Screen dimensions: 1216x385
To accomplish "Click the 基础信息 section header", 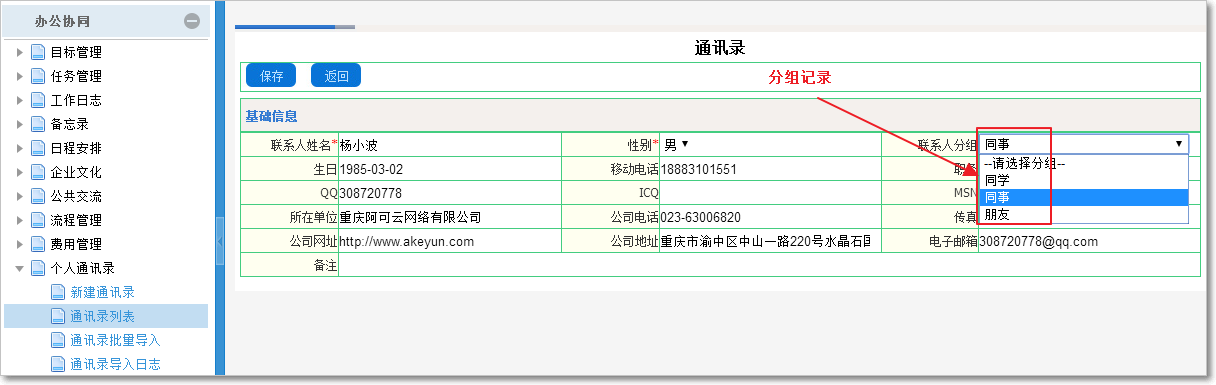I will coord(271,116).
